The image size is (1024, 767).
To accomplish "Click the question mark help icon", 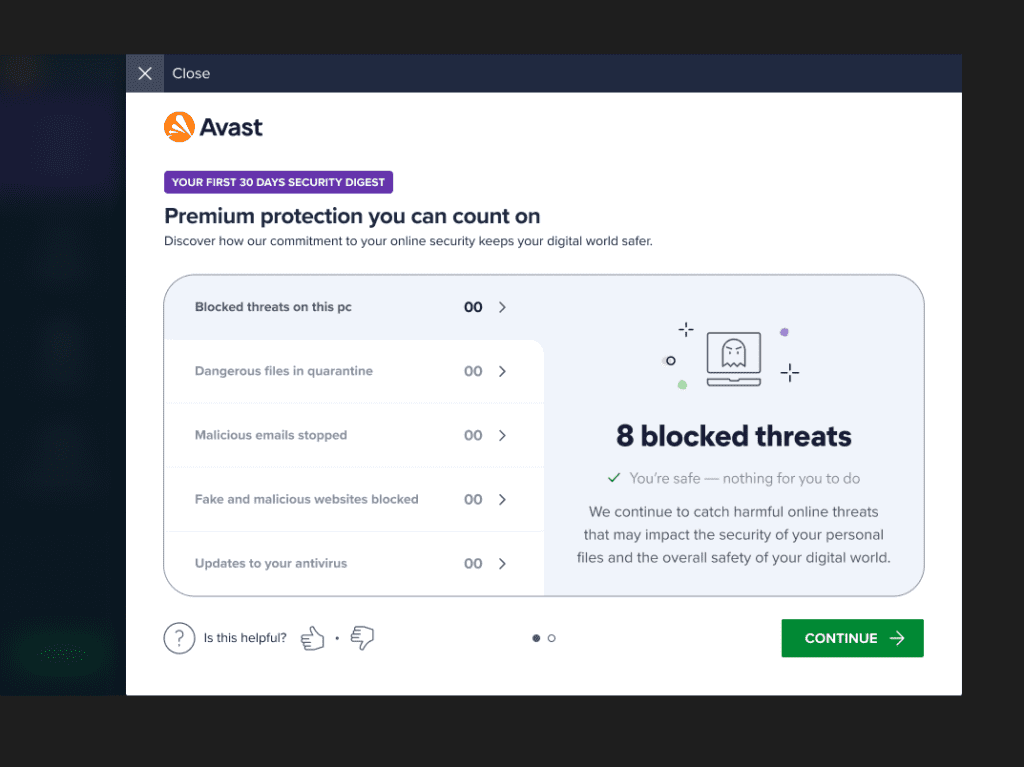I will coord(179,638).
